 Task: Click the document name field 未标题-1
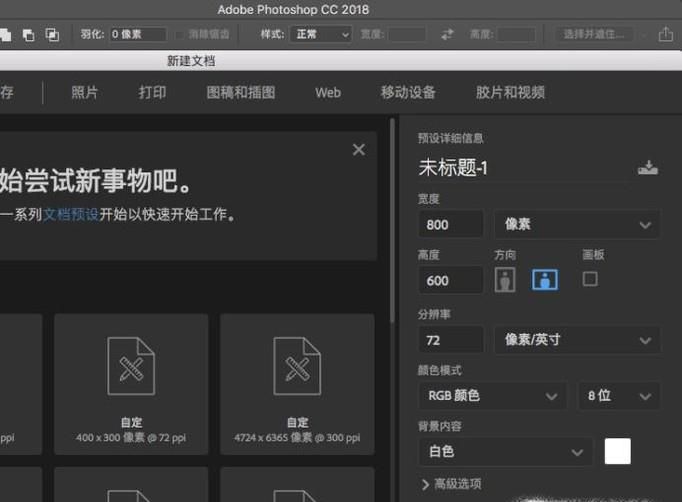coord(522,167)
